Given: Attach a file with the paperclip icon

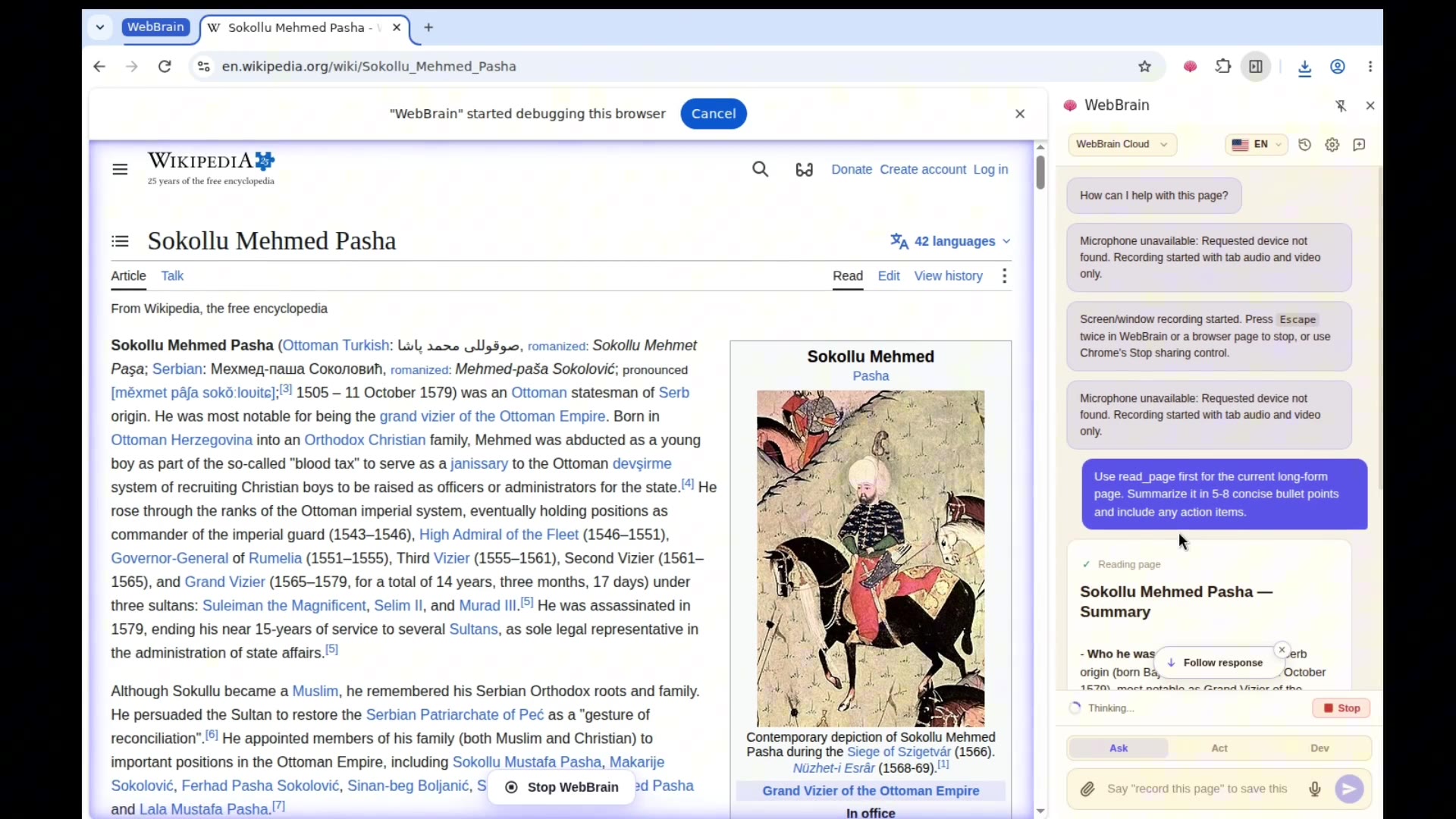Looking at the screenshot, I should (1088, 789).
